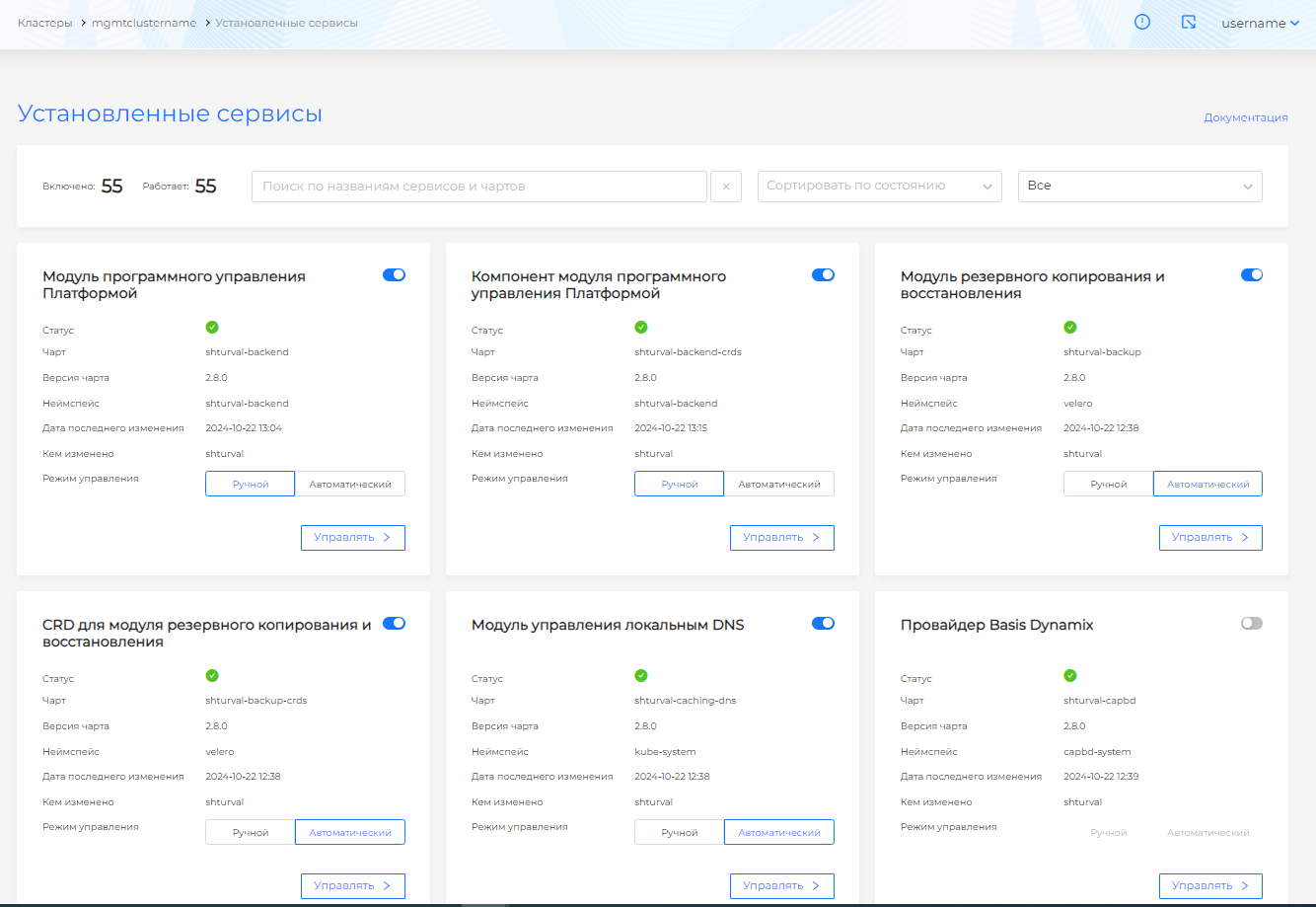Expand the username account menu
Screen dimensions: 1316x907
coord(1260,23)
